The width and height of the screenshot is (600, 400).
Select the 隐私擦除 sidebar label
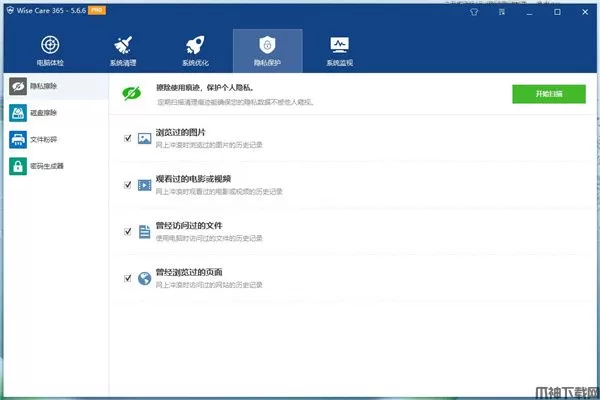(x=44, y=86)
